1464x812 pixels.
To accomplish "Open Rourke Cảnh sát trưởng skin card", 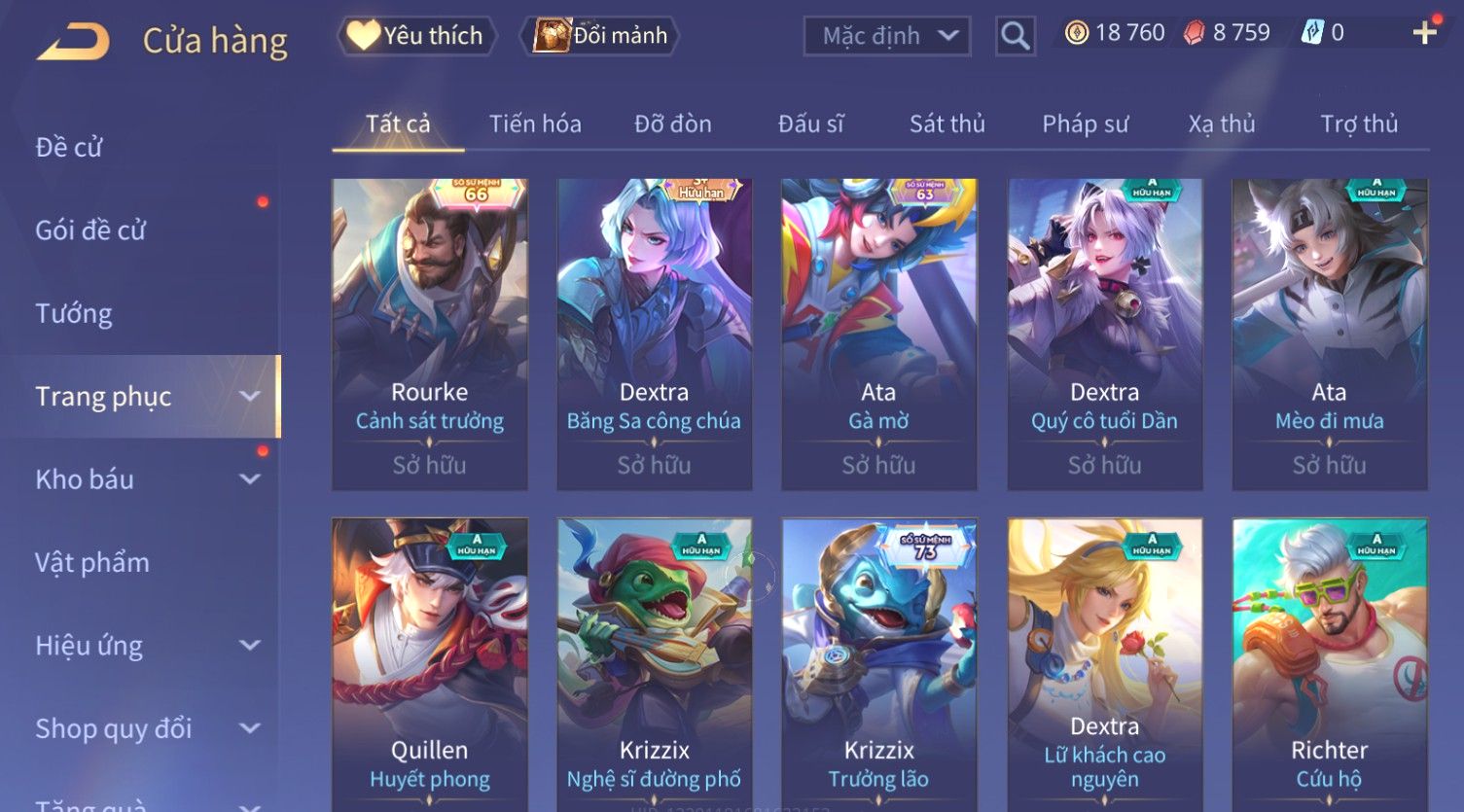I will (x=430, y=334).
